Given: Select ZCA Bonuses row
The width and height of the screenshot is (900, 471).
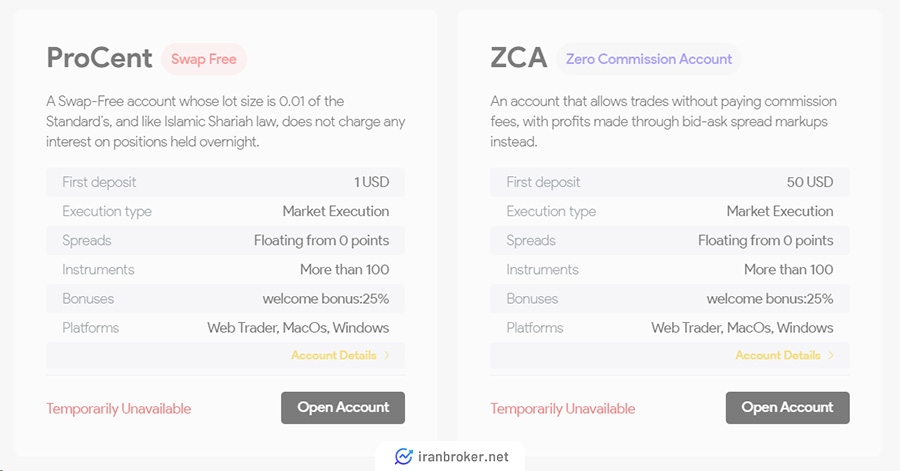Looking at the screenshot, I should click(x=670, y=299).
